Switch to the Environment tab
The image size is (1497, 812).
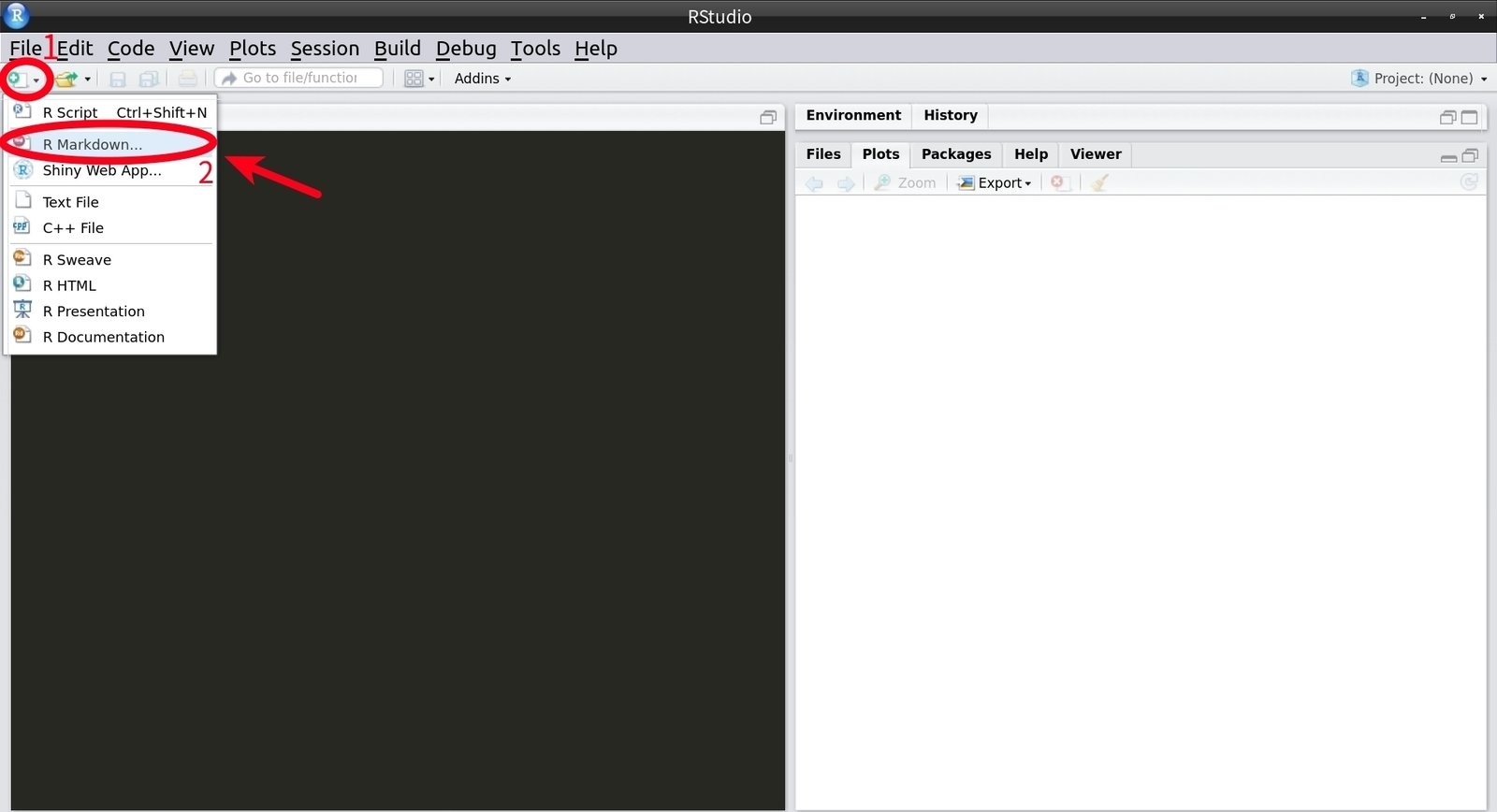point(853,115)
